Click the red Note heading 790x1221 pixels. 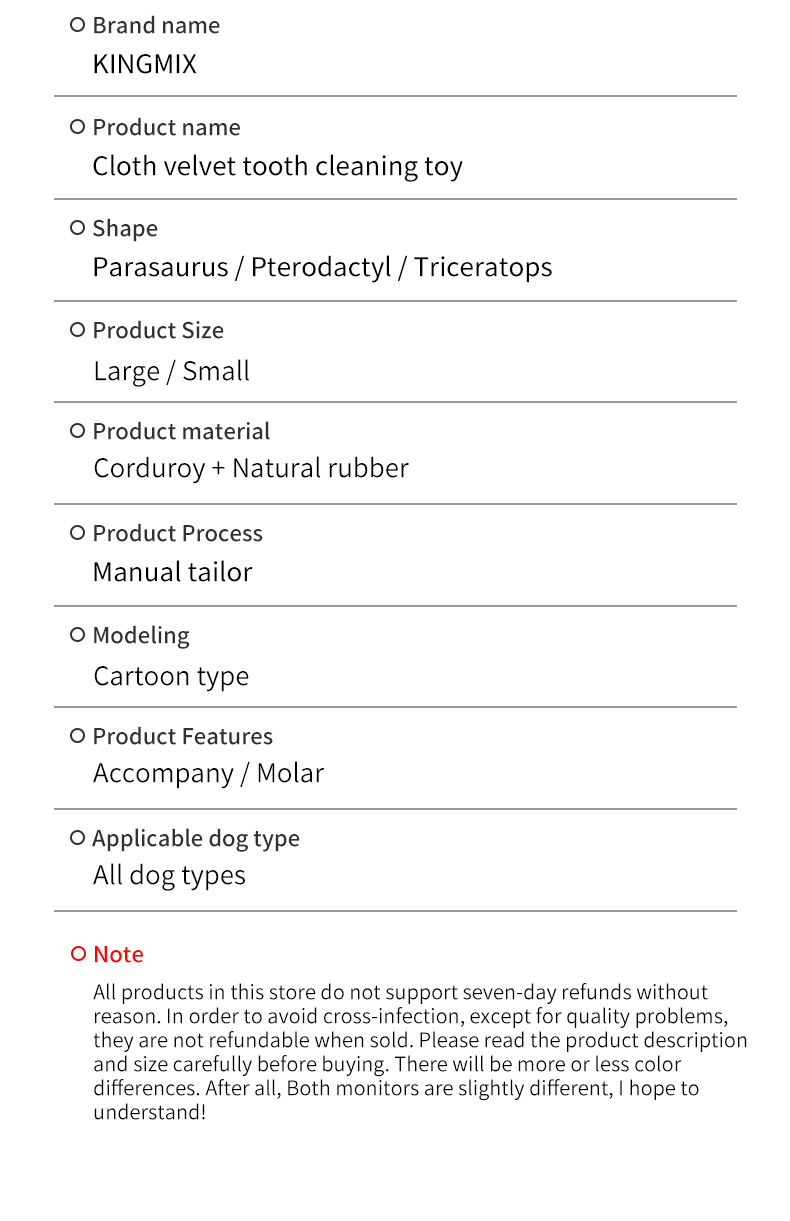[118, 954]
